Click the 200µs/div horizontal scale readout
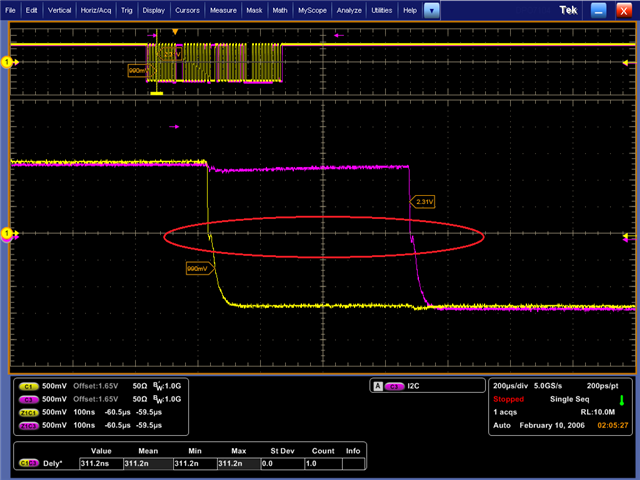 click(510, 386)
